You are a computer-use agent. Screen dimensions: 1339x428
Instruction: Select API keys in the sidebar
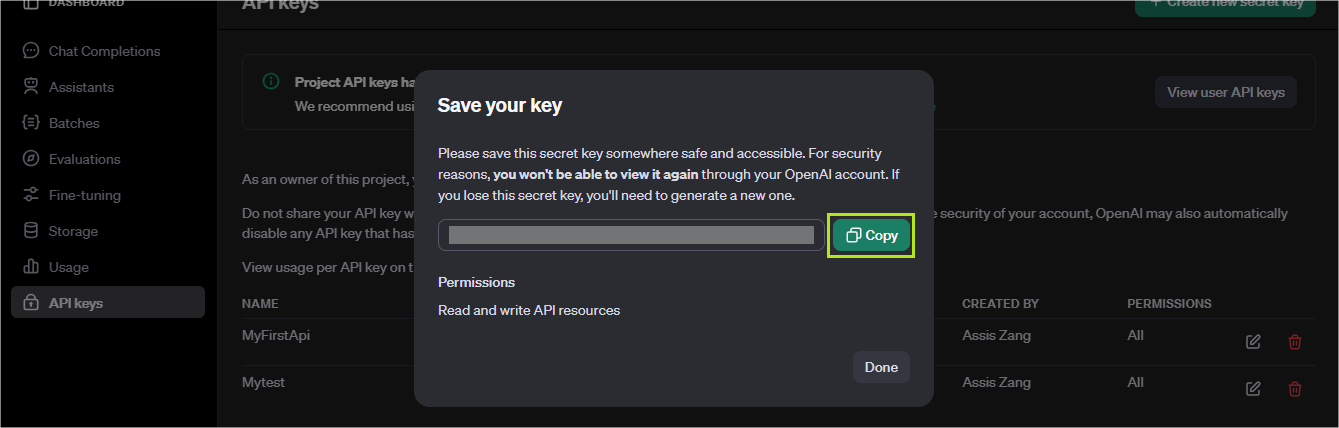pyautogui.click(x=108, y=303)
